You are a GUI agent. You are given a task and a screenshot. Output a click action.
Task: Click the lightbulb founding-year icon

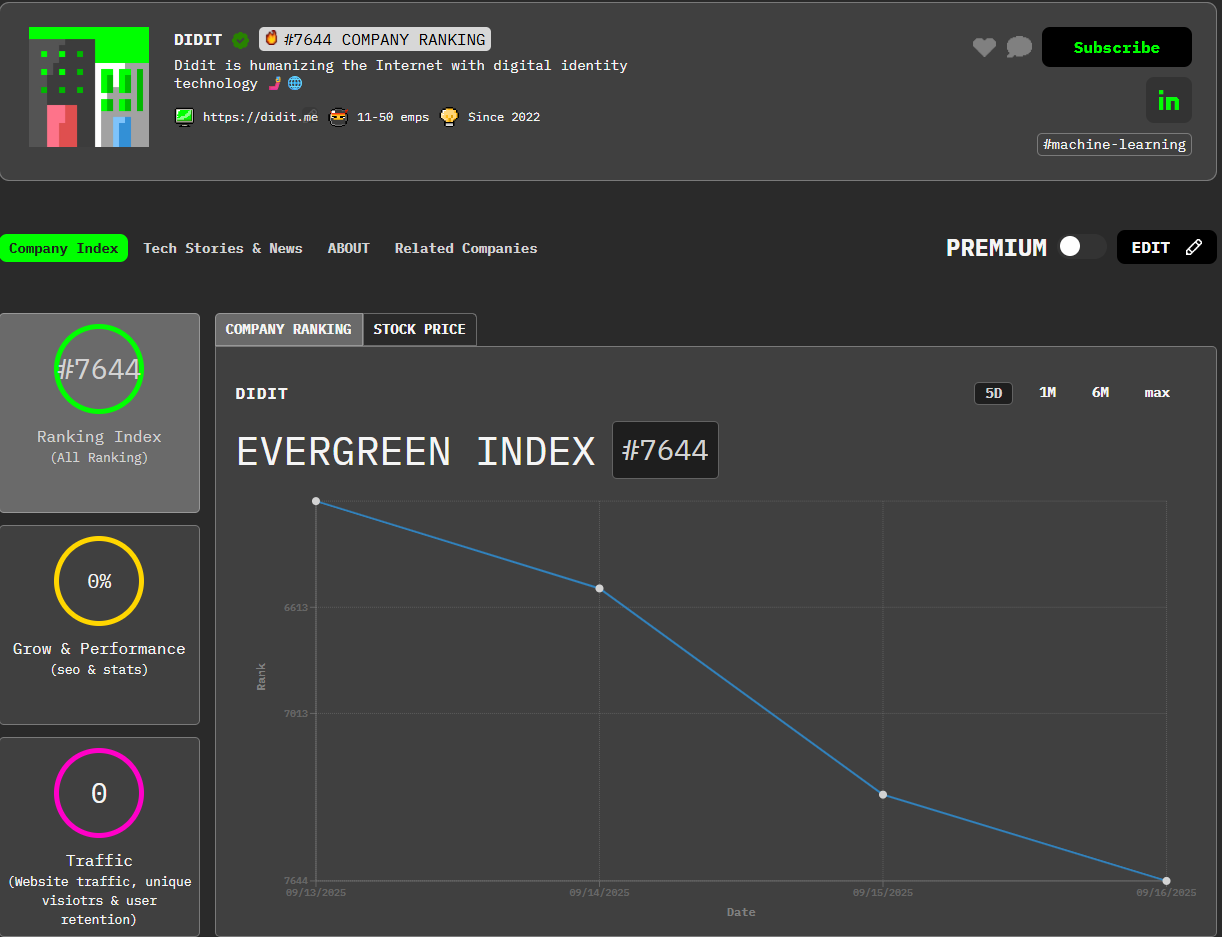pyautogui.click(x=449, y=117)
